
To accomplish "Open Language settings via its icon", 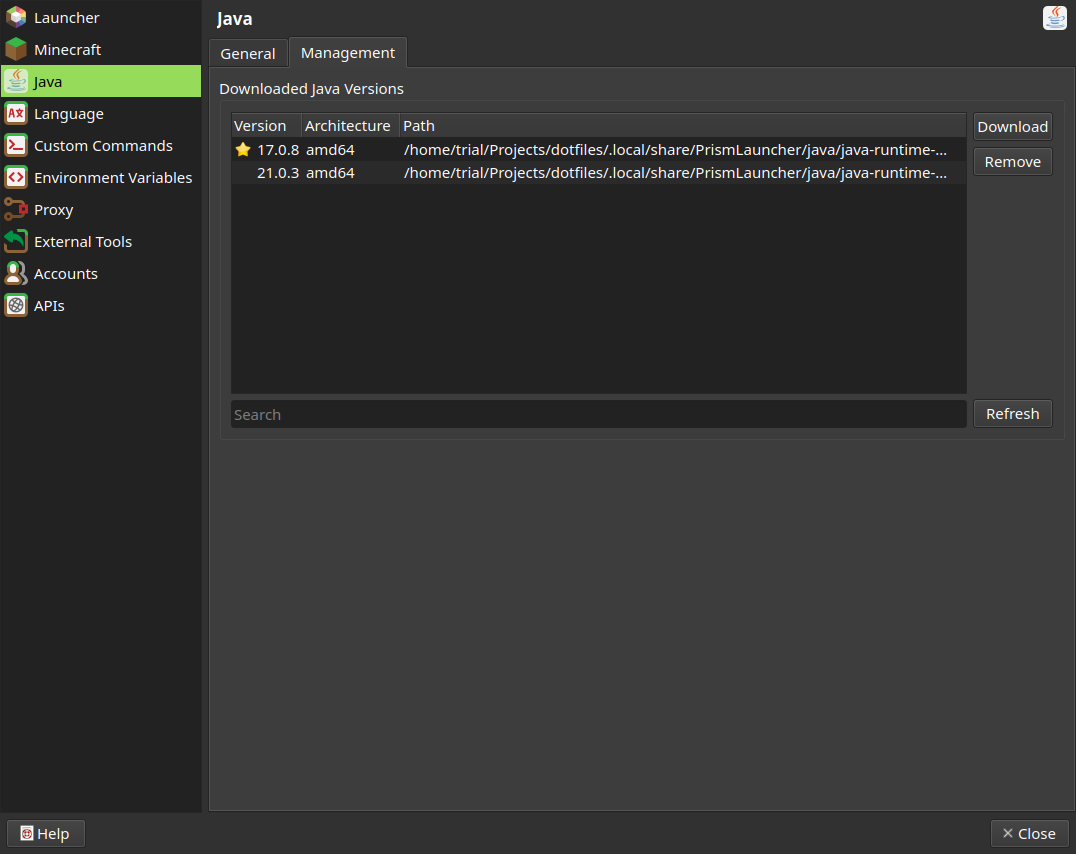I will 16,113.
